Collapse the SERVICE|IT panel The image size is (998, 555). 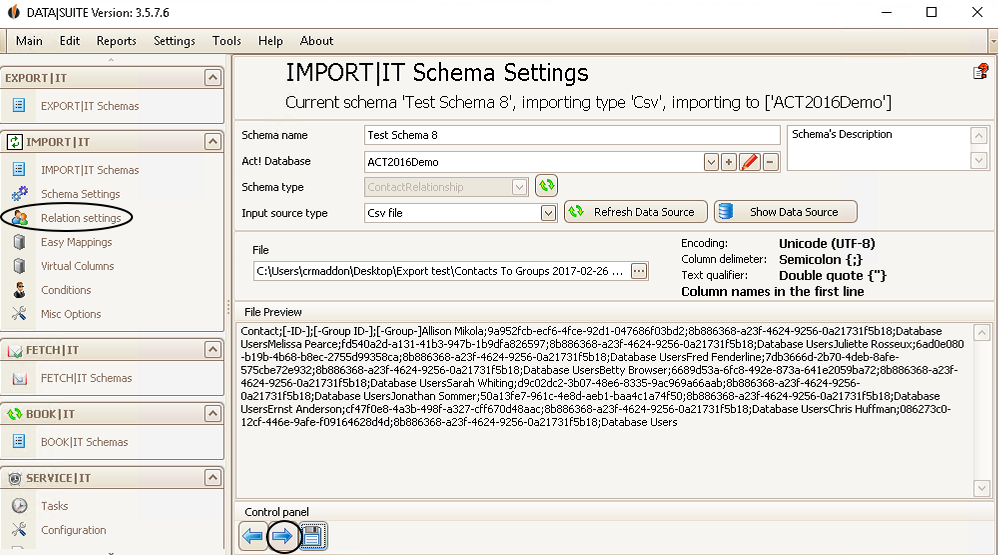213,477
